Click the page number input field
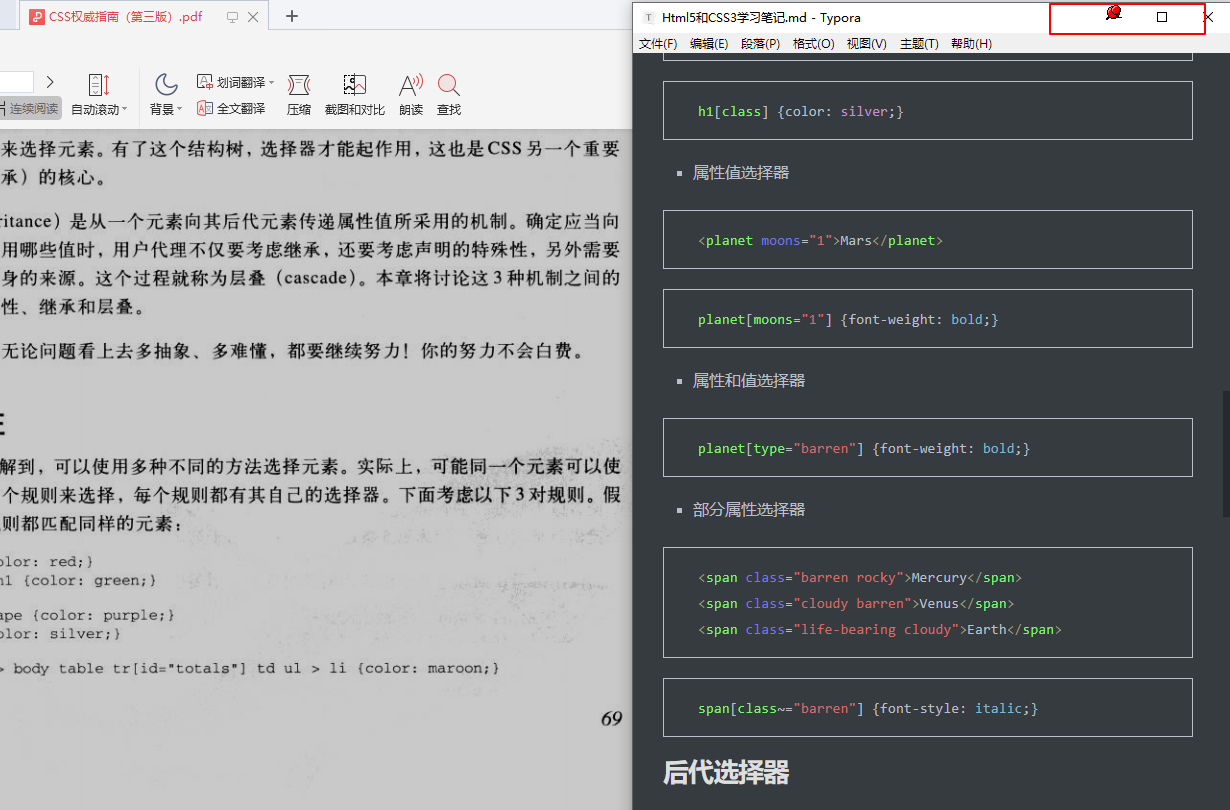The height and width of the screenshot is (810, 1230). (x=17, y=82)
